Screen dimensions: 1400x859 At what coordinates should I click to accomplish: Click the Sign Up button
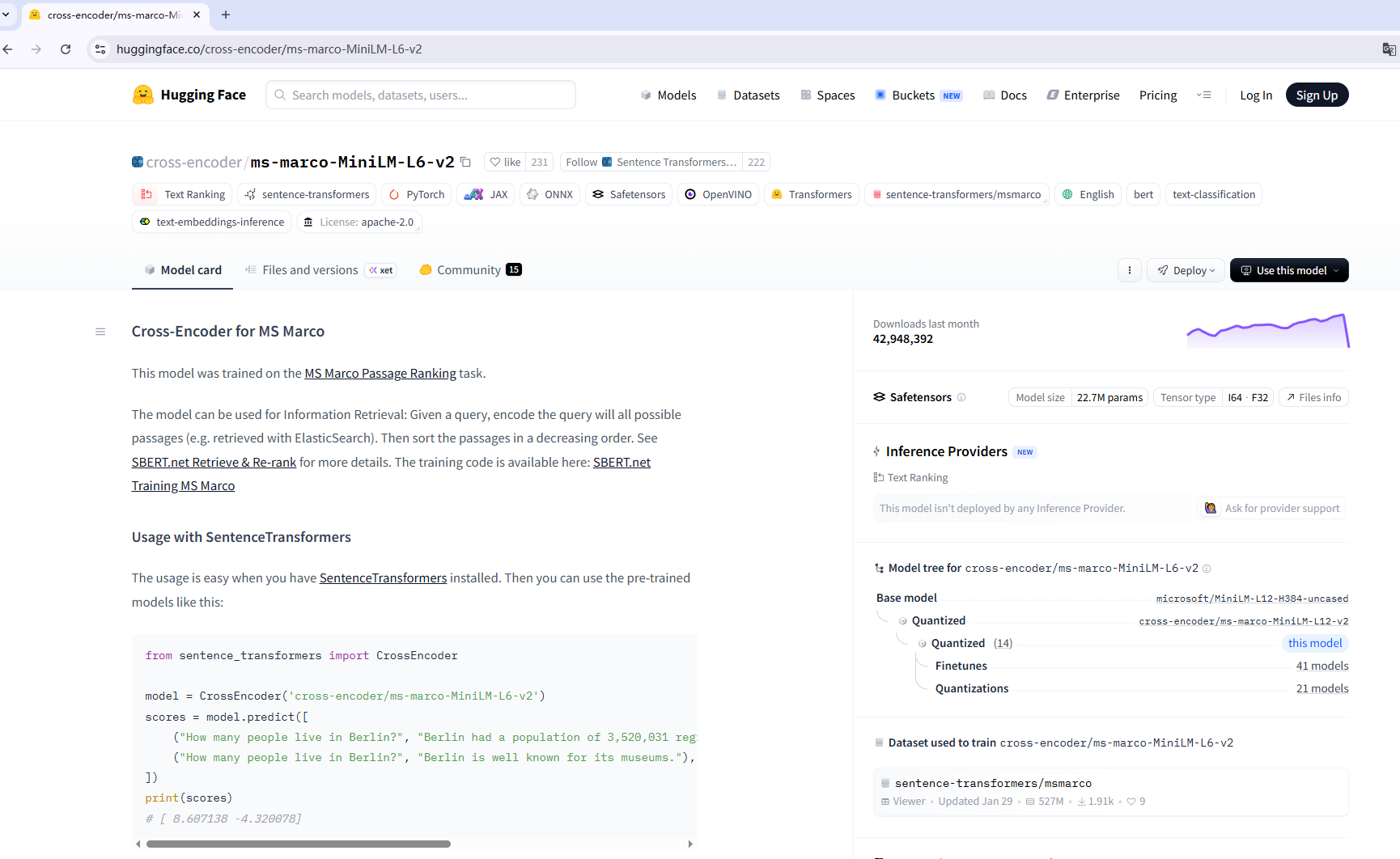1317,95
